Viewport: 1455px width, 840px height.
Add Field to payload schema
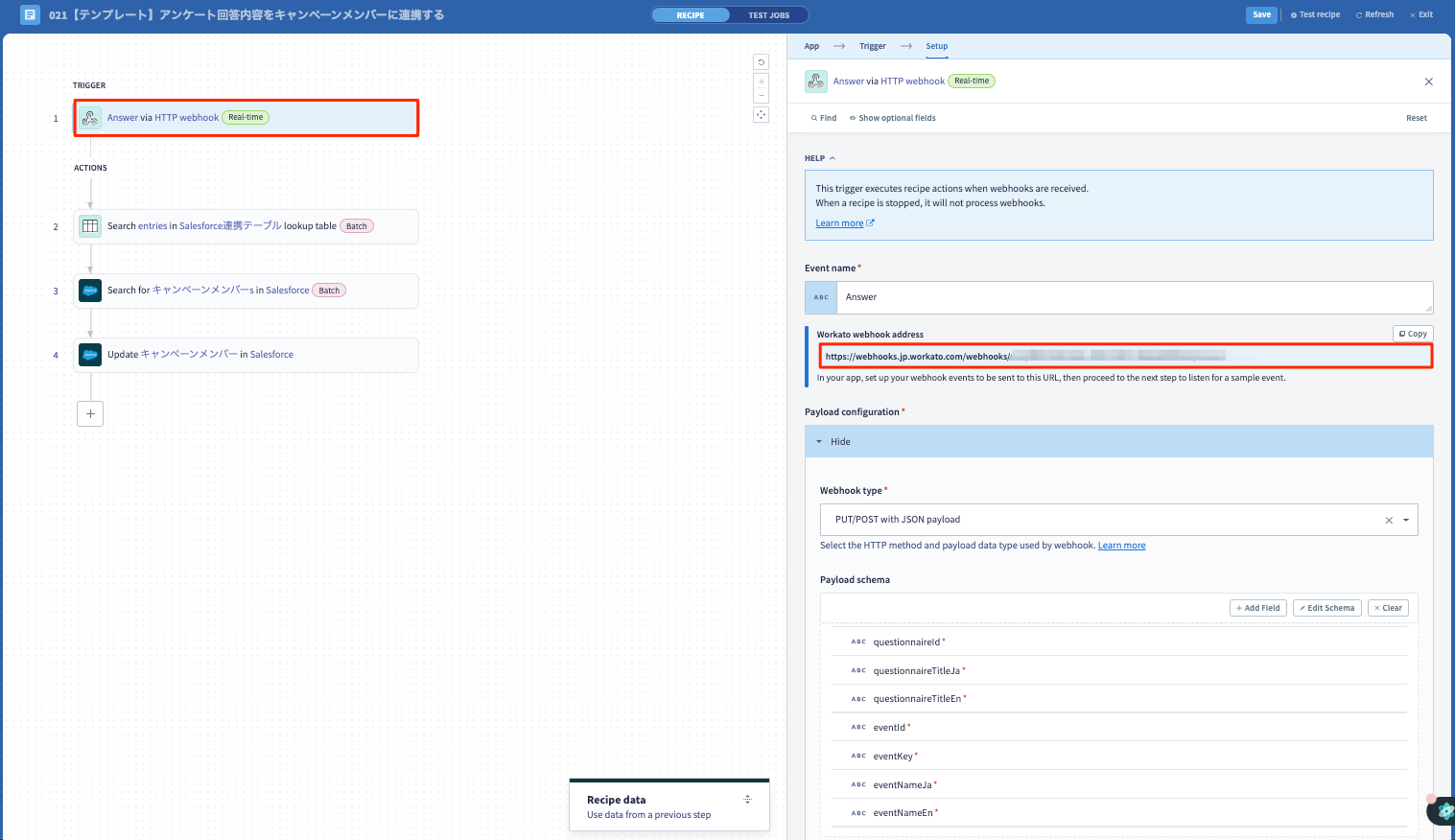tap(1257, 608)
